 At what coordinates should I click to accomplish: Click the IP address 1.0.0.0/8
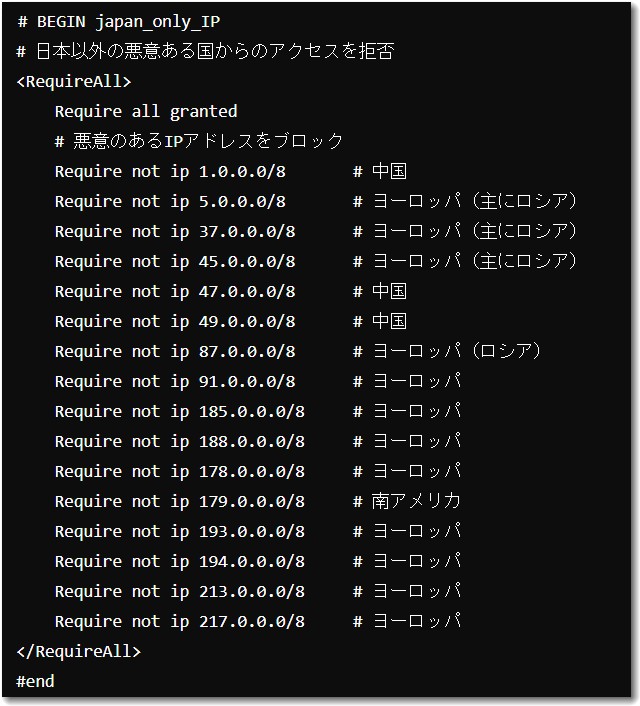click(242, 171)
